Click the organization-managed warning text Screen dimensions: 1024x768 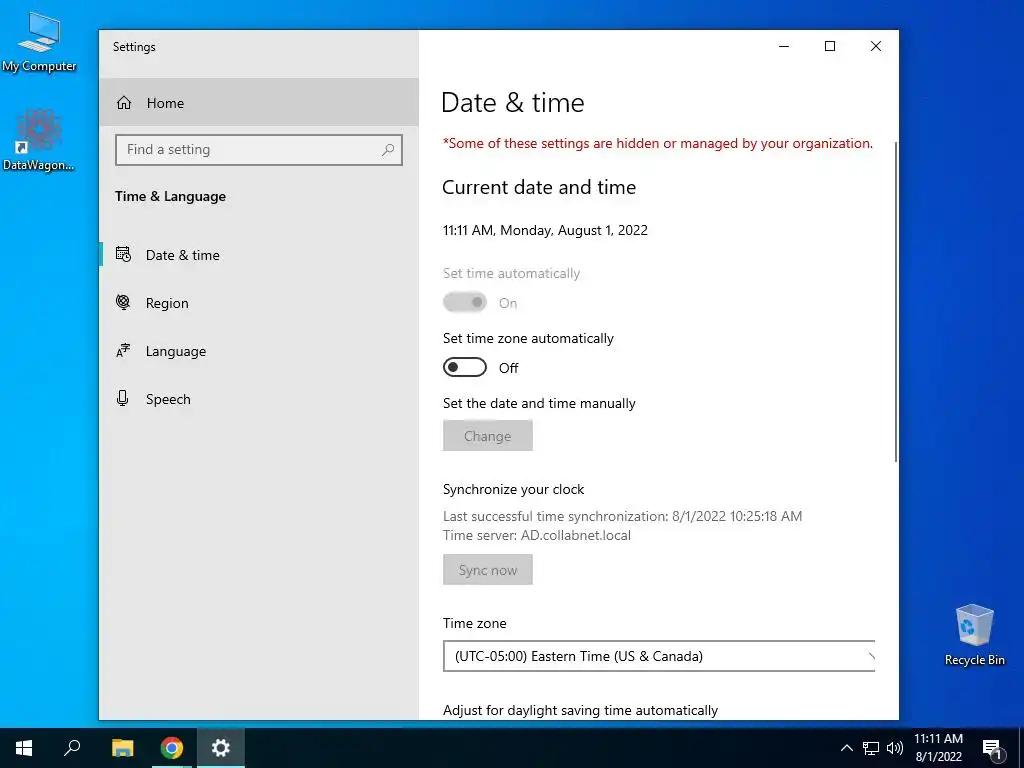tap(658, 144)
